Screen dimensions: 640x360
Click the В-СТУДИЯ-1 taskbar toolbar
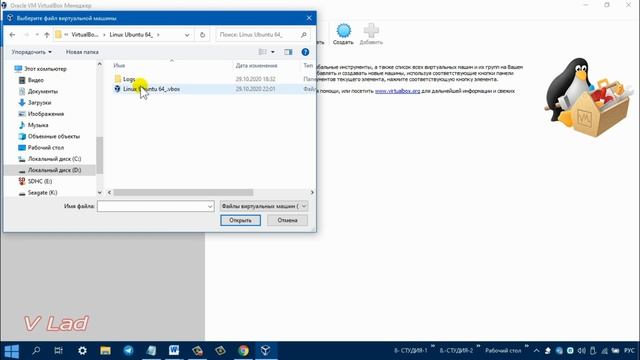pos(410,351)
